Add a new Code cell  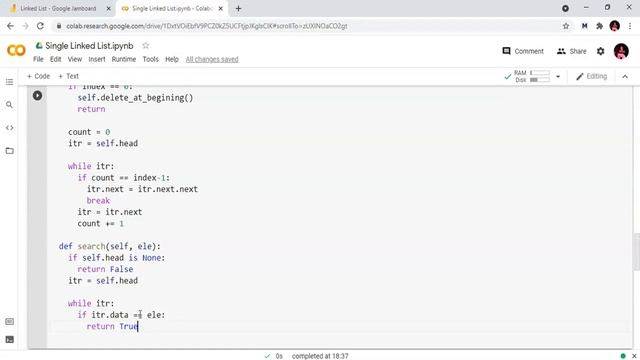(38, 76)
